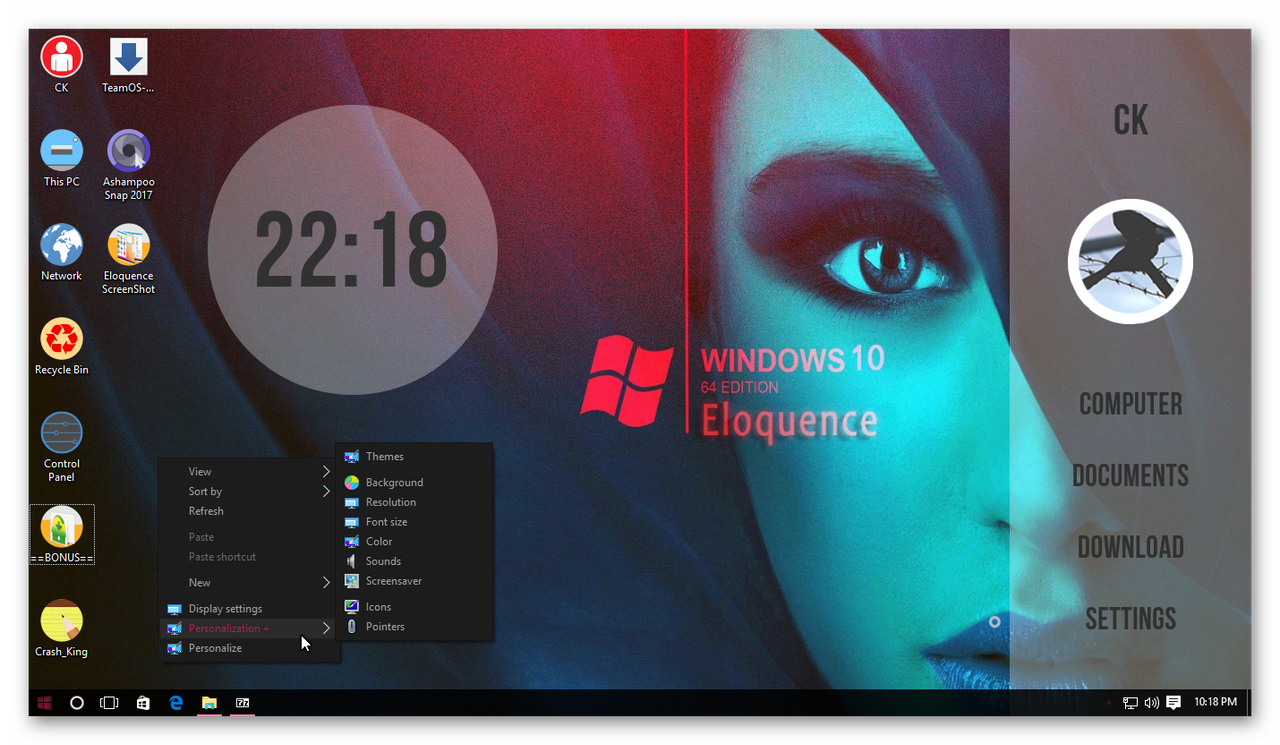
Task: Open DOWNLOAD in the sidebar widget
Action: click(1130, 547)
